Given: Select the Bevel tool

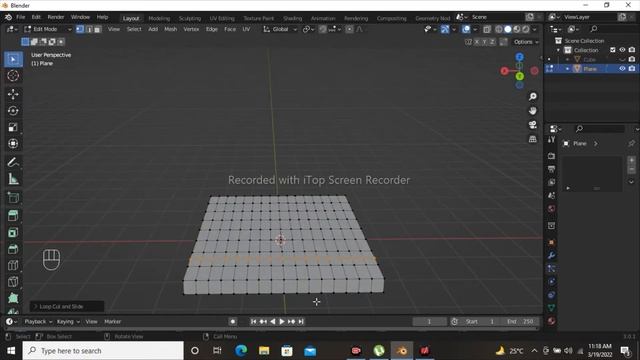Looking at the screenshot, I should (x=13, y=249).
